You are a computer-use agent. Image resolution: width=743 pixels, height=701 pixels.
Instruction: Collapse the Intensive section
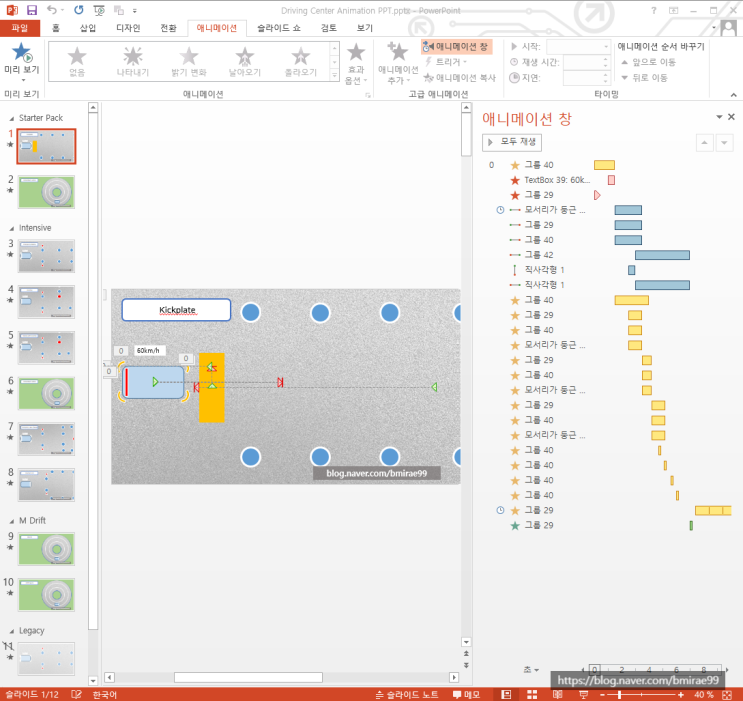12,228
